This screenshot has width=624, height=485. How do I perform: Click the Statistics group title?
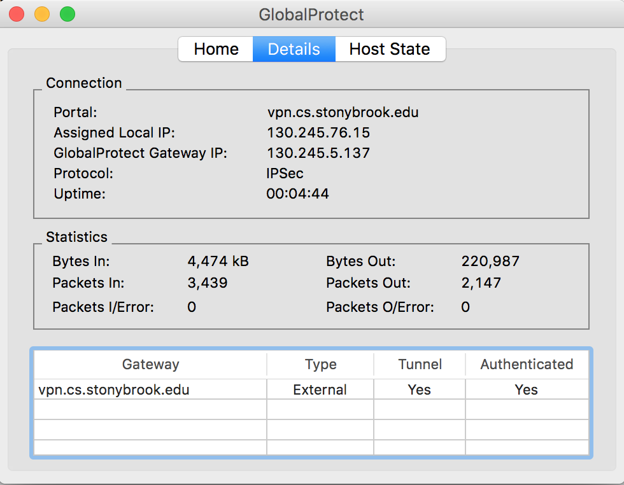coord(77,237)
